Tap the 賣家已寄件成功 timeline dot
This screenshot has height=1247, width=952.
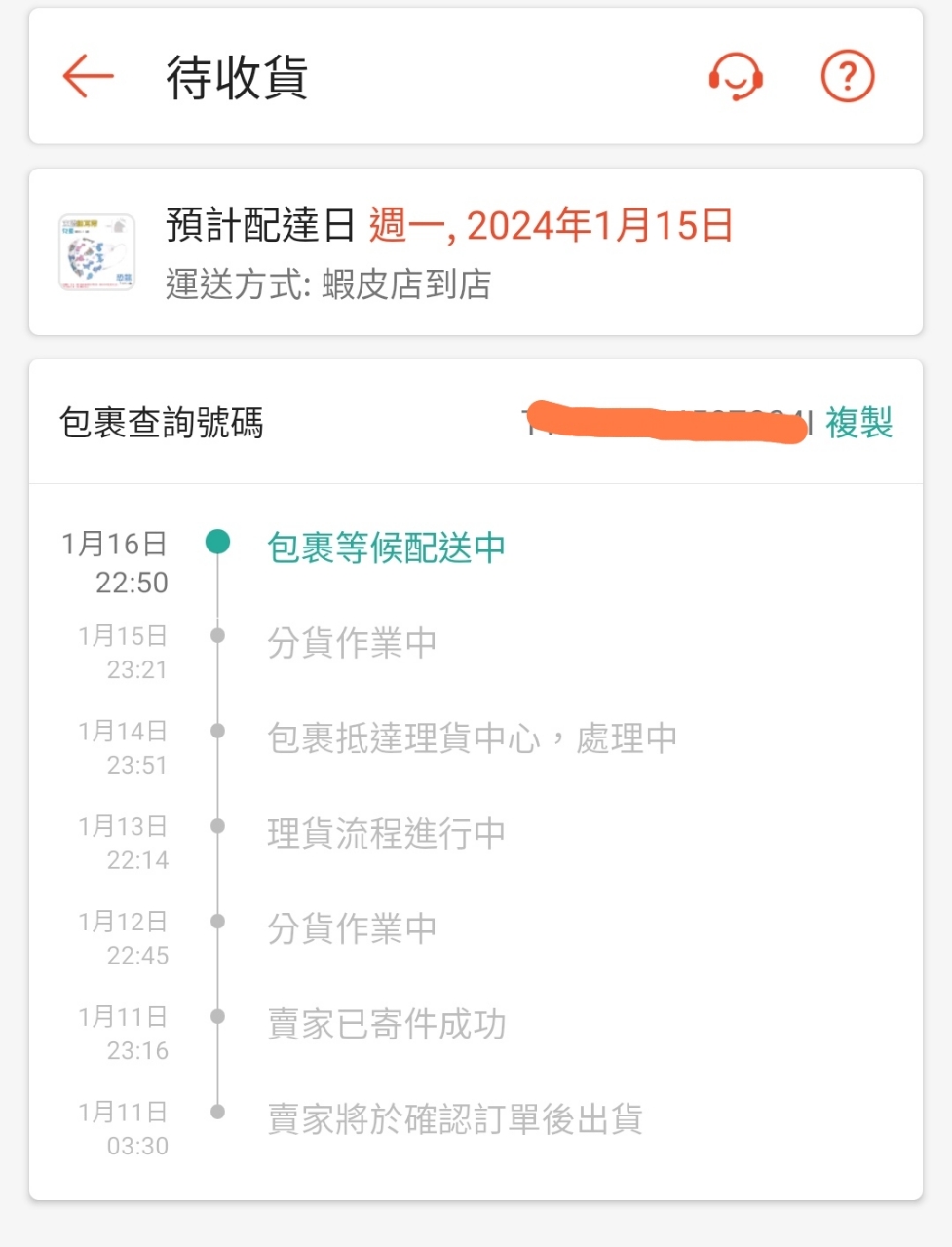pyautogui.click(x=218, y=1016)
